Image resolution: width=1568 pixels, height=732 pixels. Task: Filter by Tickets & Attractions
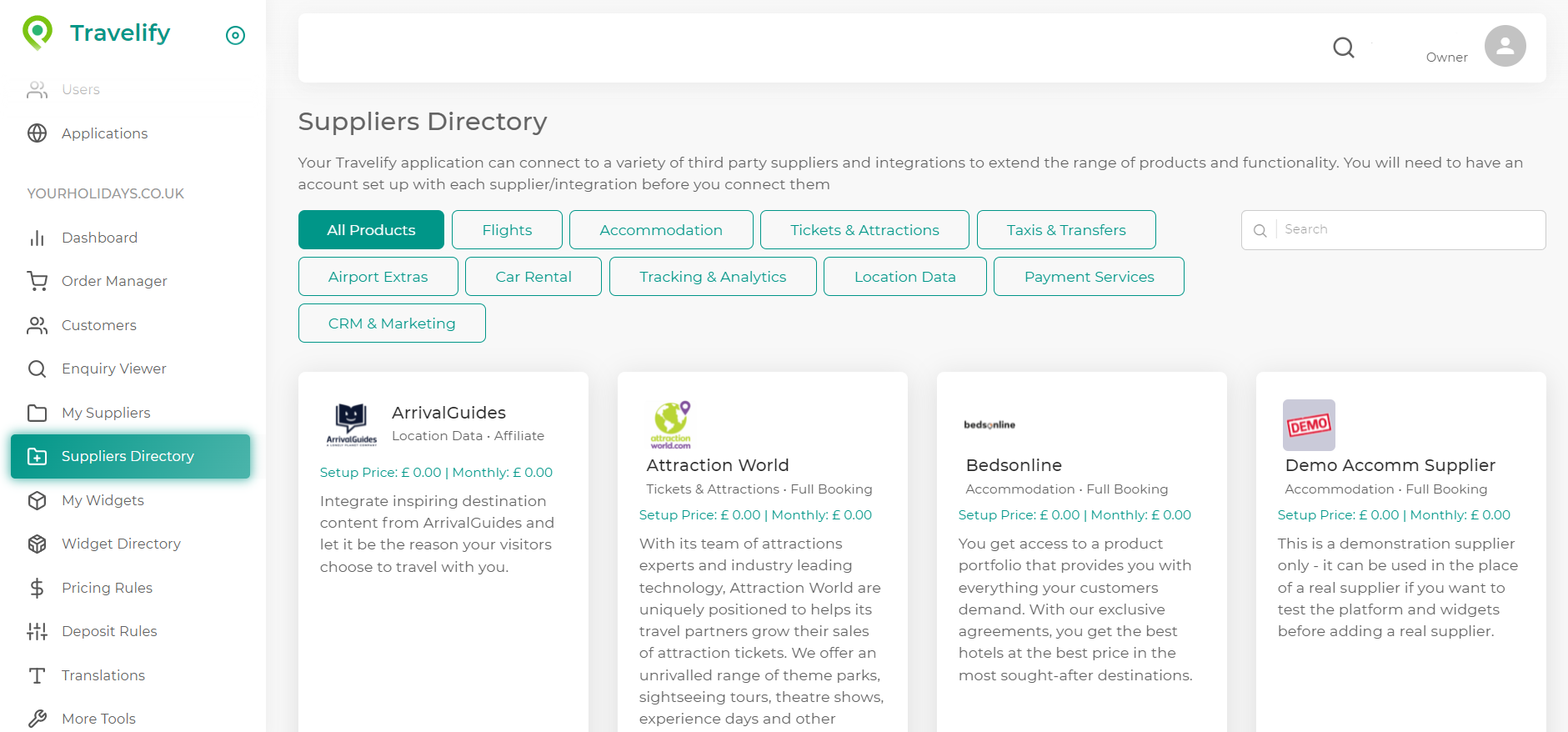tap(864, 229)
